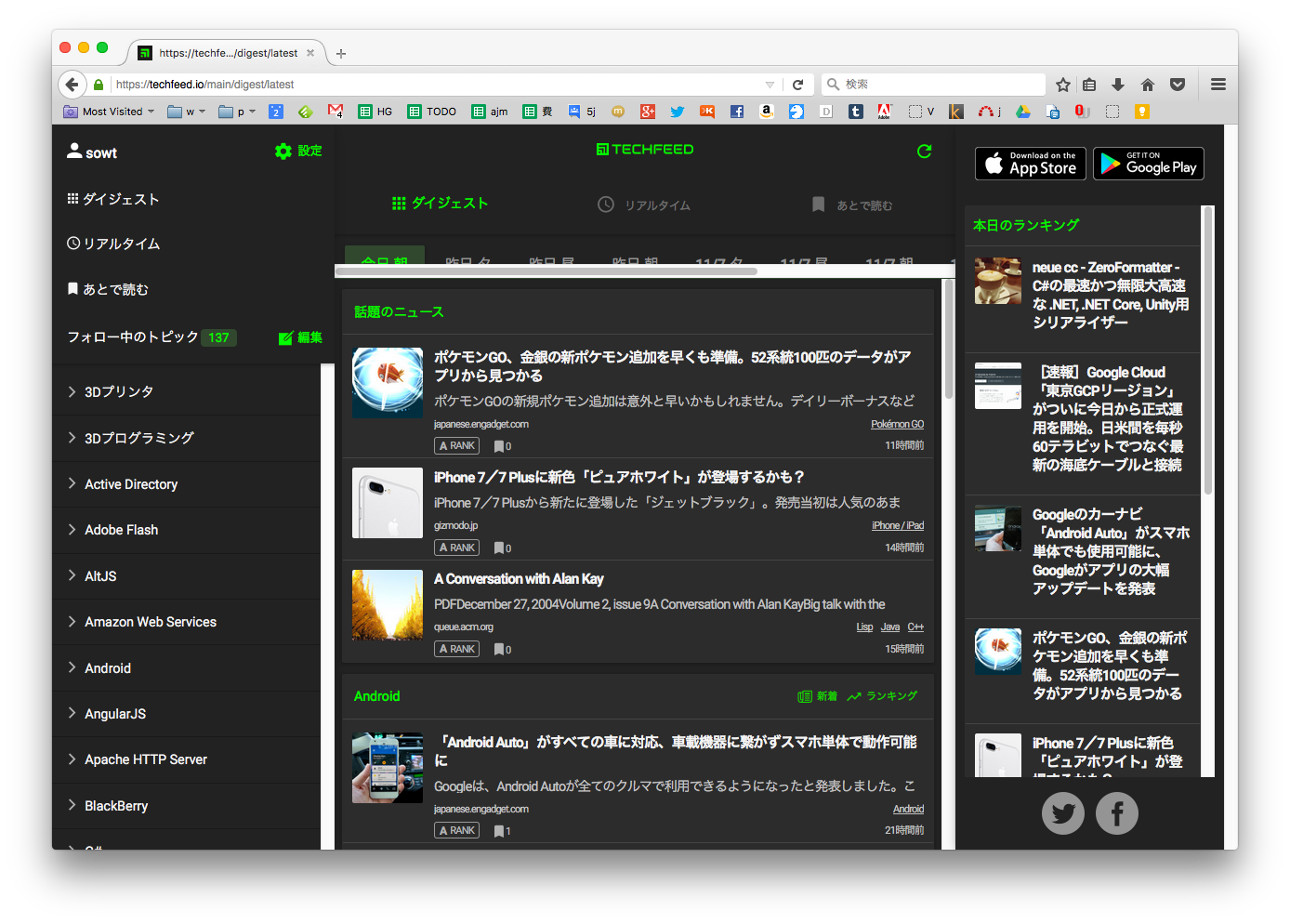Image resolution: width=1290 pixels, height=924 pixels.
Task: Bookmark this page with star icon
Action: coord(1063,85)
